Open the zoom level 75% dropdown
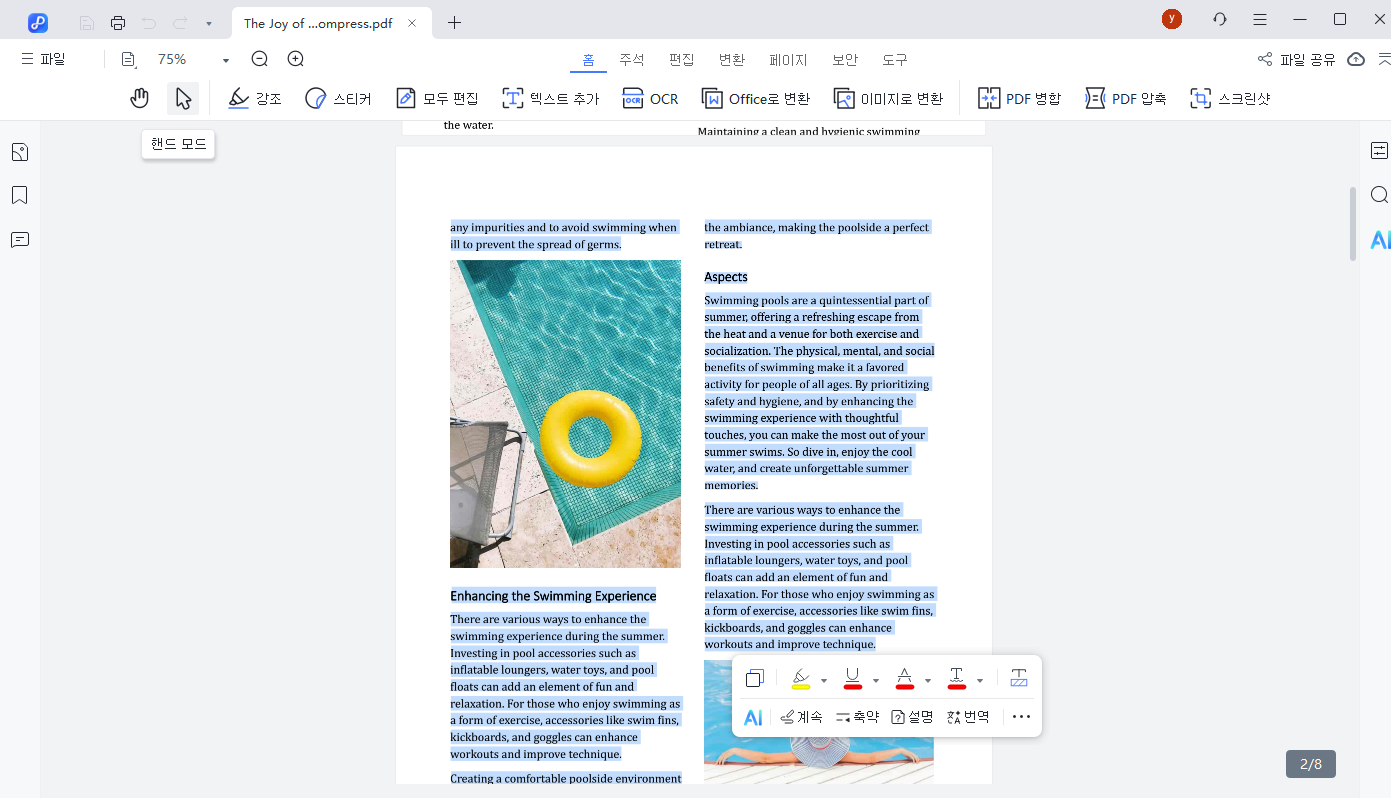 [x=225, y=60]
